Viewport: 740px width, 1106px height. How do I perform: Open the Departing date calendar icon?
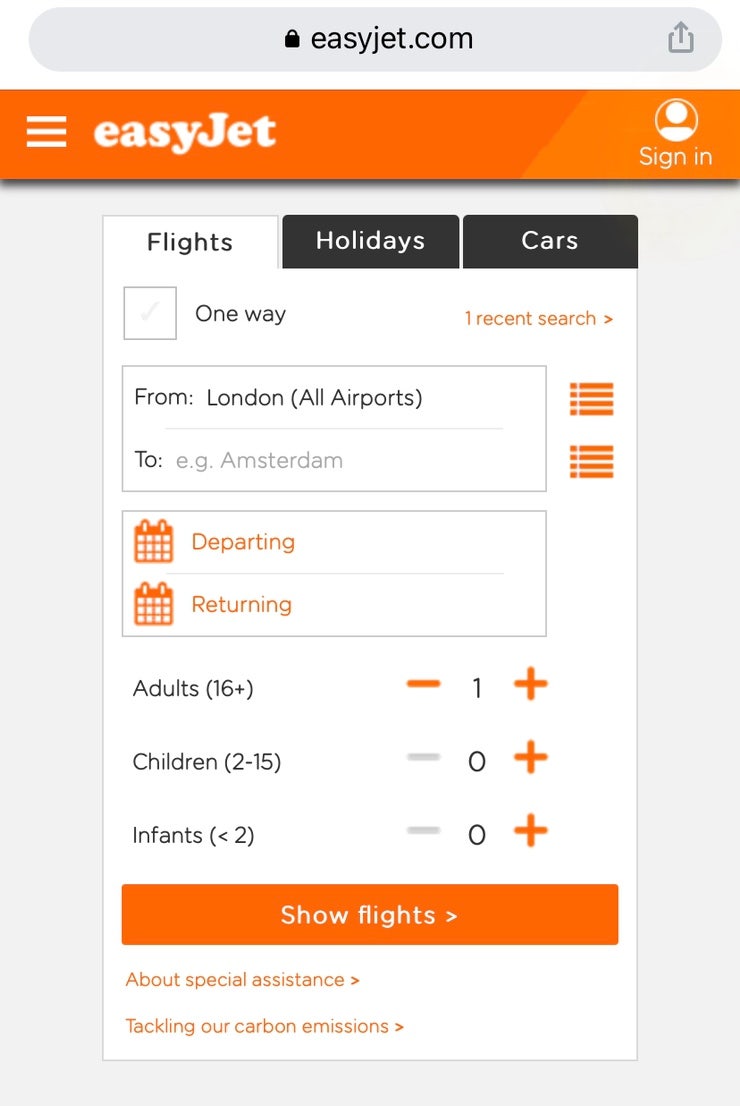[x=152, y=540]
